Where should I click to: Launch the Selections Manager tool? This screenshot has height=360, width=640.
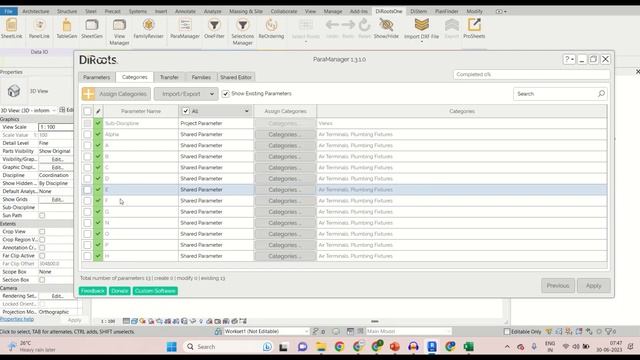[x=242, y=31]
